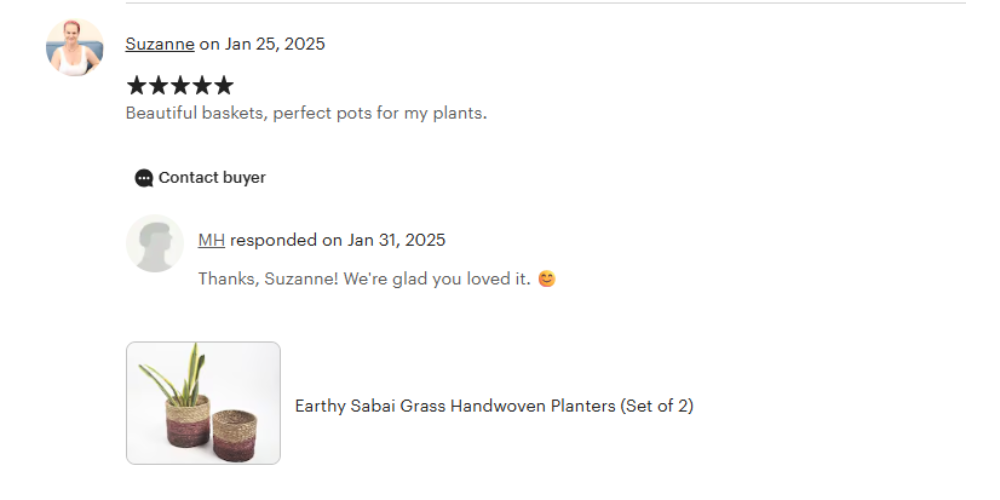Viewport: 1000px width, 500px height.
Task: Click the Contact buyer chat bubble icon
Action: 144,178
